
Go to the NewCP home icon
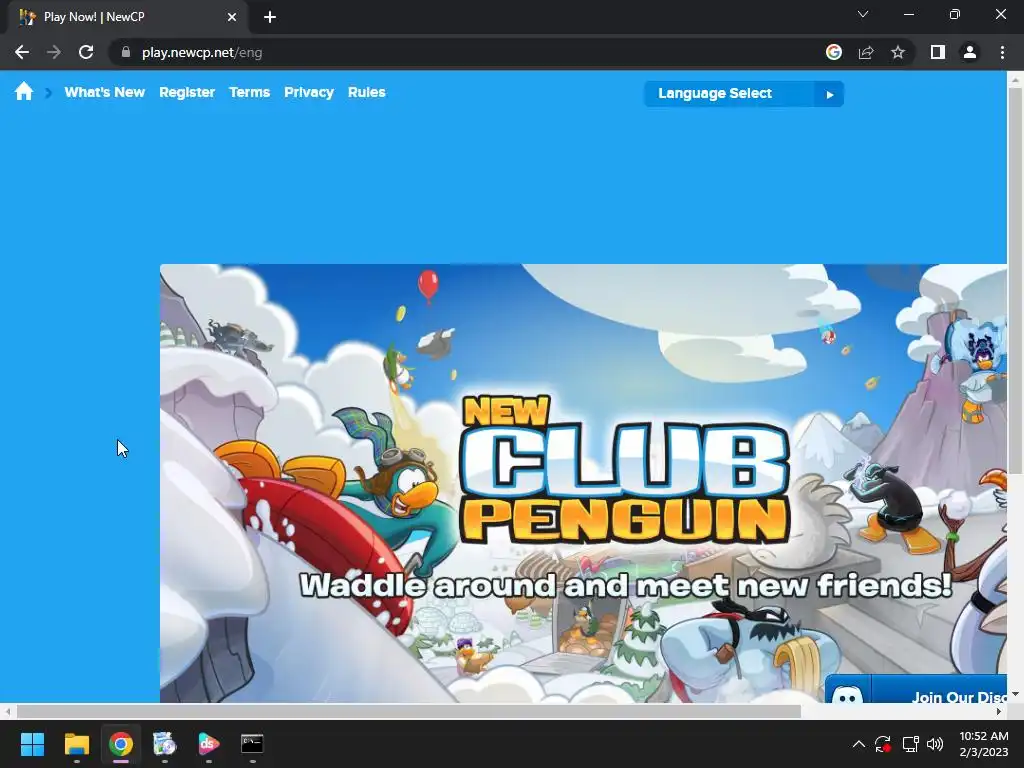point(24,91)
